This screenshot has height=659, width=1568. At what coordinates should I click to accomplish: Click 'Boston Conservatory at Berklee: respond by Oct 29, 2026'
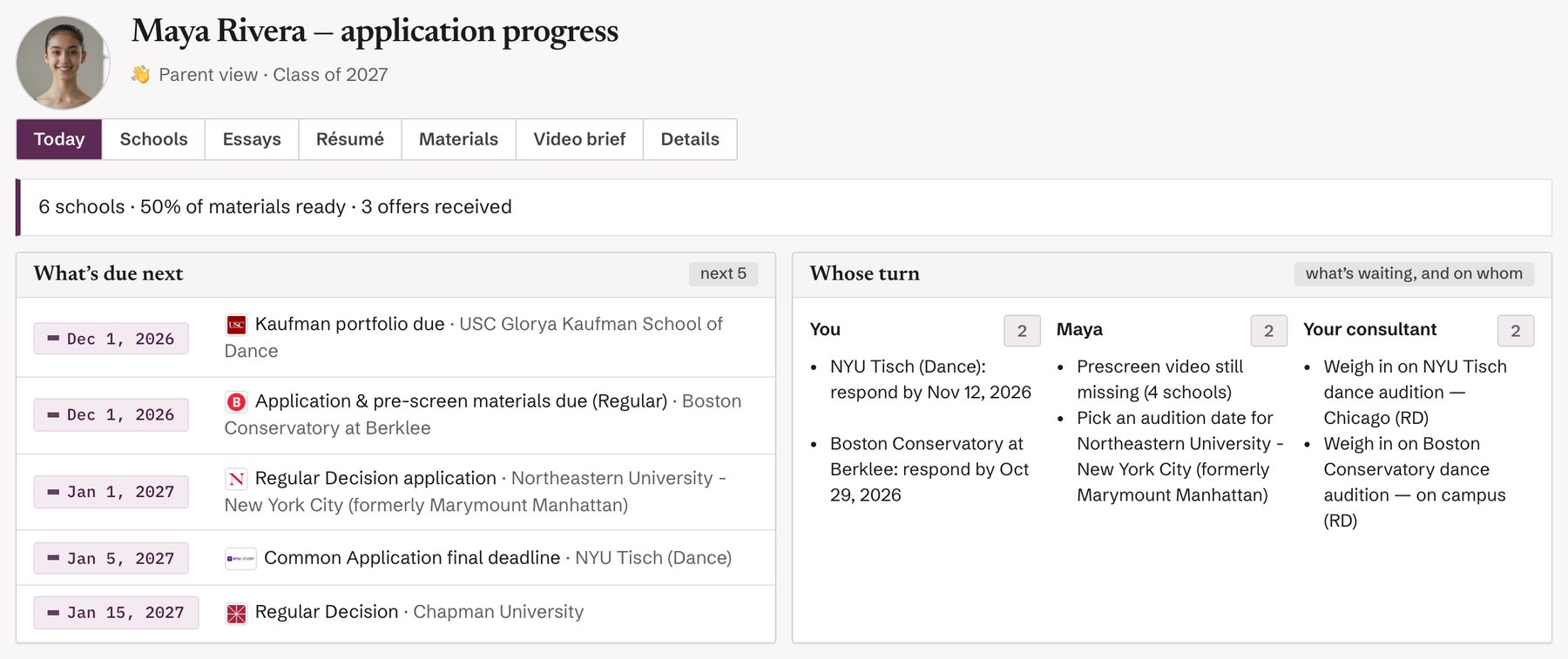point(929,469)
